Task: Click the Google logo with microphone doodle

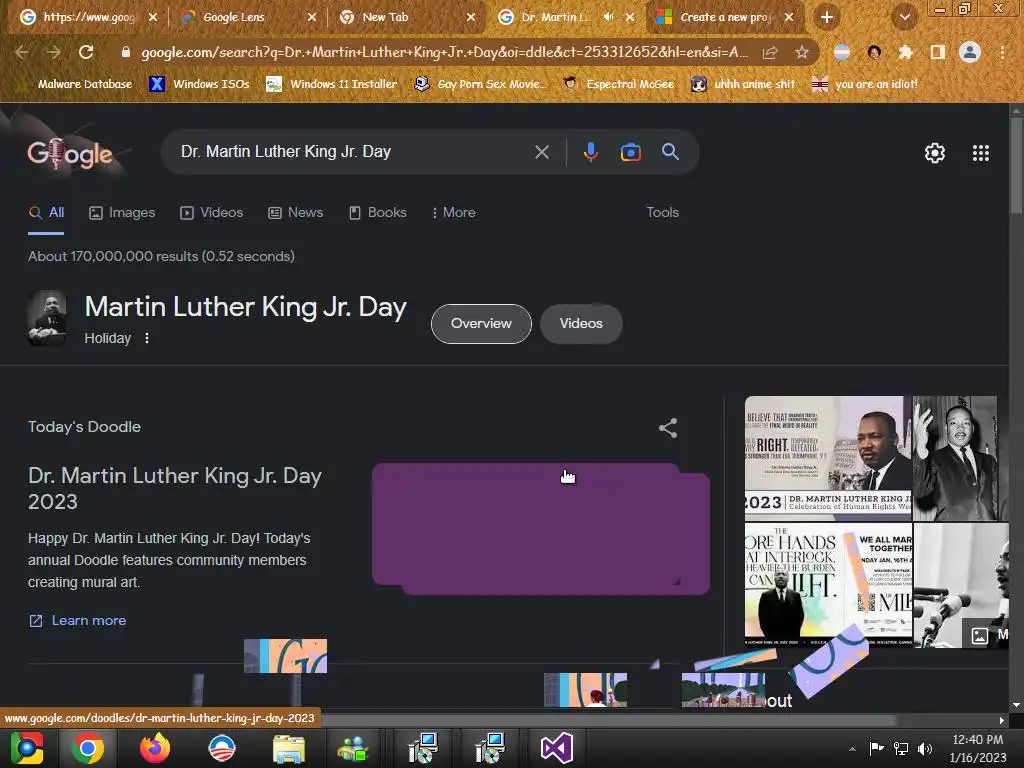Action: click(x=69, y=154)
